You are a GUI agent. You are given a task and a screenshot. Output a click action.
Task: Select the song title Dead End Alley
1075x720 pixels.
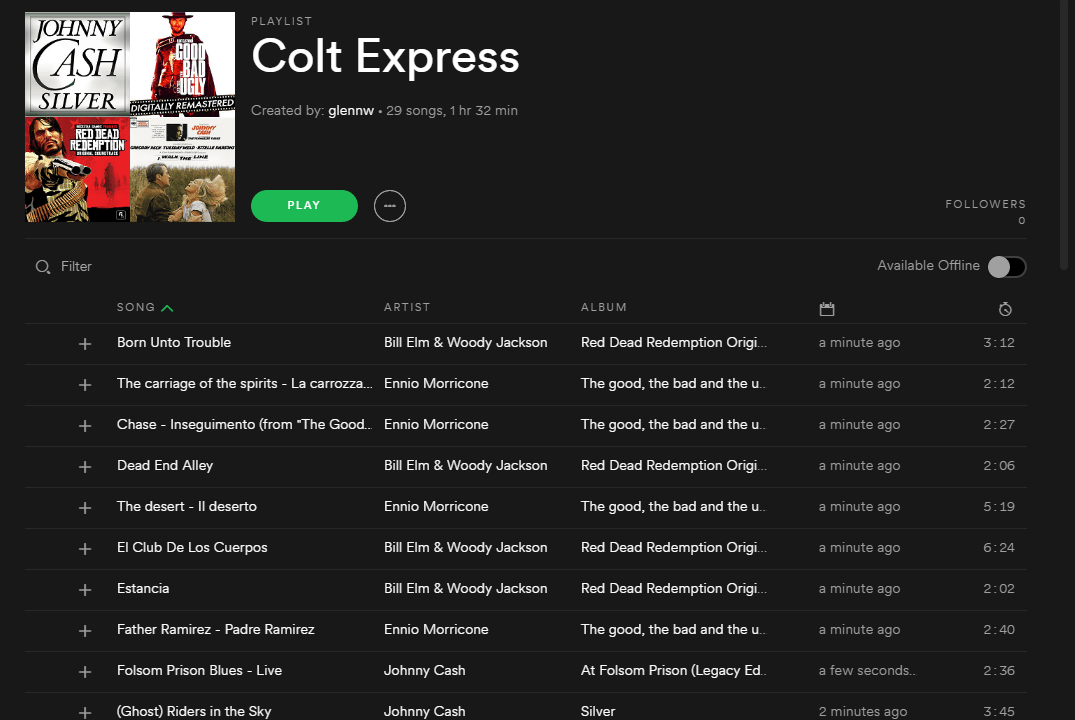(x=165, y=466)
